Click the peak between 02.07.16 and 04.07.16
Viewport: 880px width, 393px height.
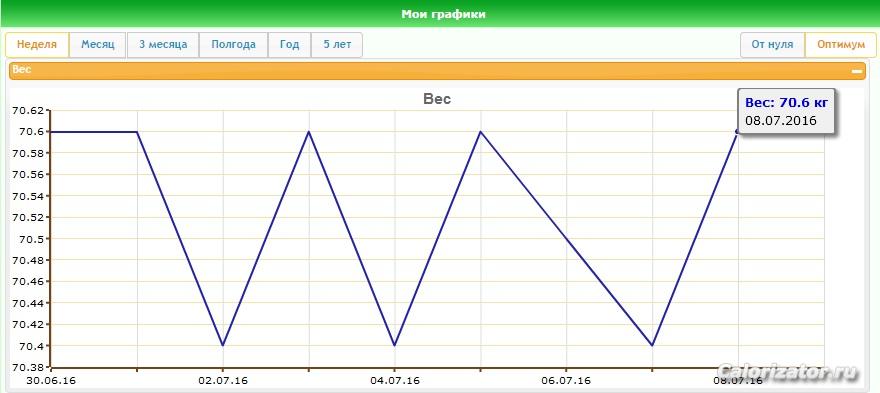tap(309, 131)
